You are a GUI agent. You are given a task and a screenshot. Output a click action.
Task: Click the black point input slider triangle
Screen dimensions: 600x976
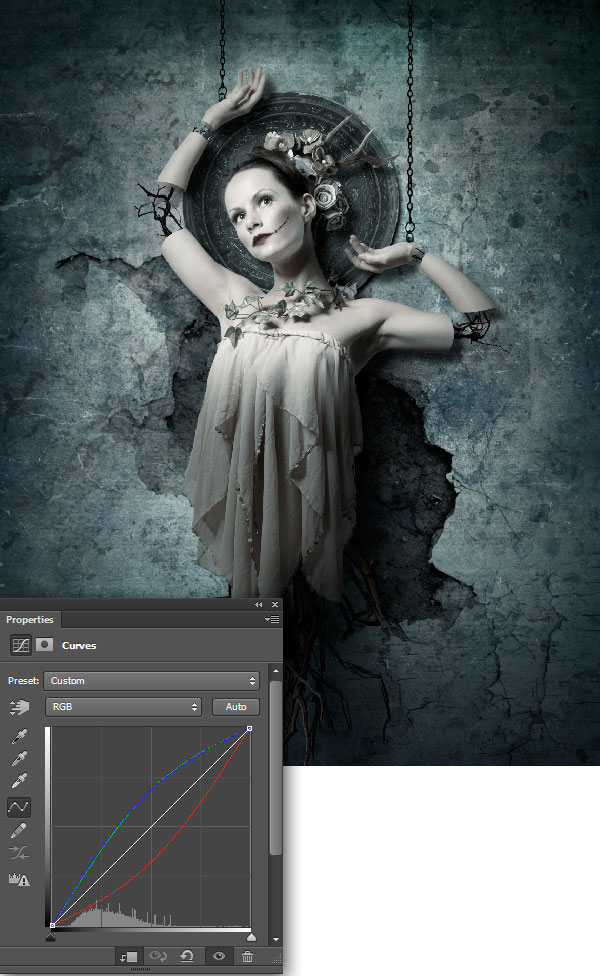click(51, 937)
